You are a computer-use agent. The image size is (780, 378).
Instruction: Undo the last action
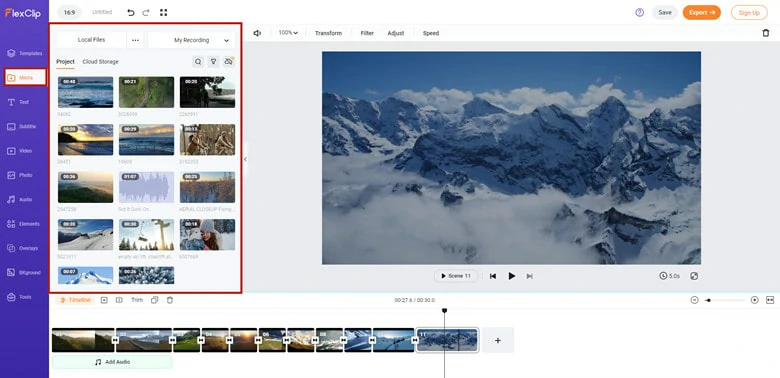click(131, 12)
